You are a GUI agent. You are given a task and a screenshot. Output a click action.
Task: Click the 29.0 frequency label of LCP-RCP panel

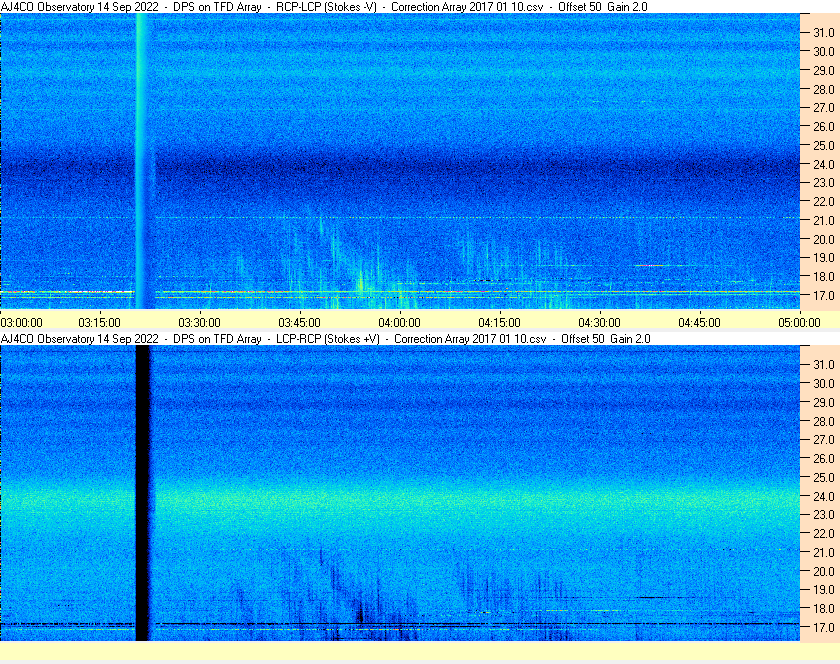pyautogui.click(x=824, y=402)
